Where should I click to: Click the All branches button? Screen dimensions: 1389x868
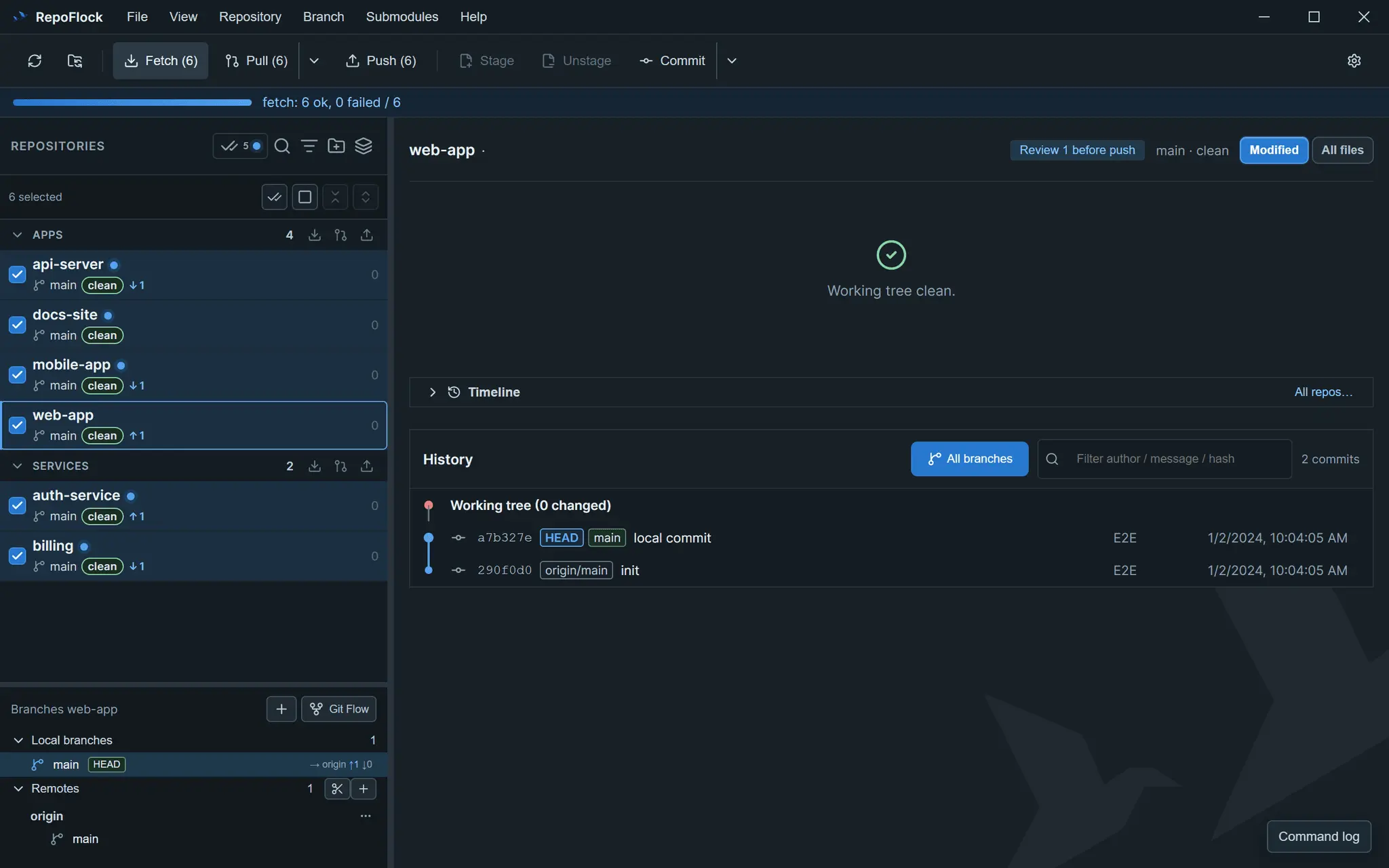969,459
